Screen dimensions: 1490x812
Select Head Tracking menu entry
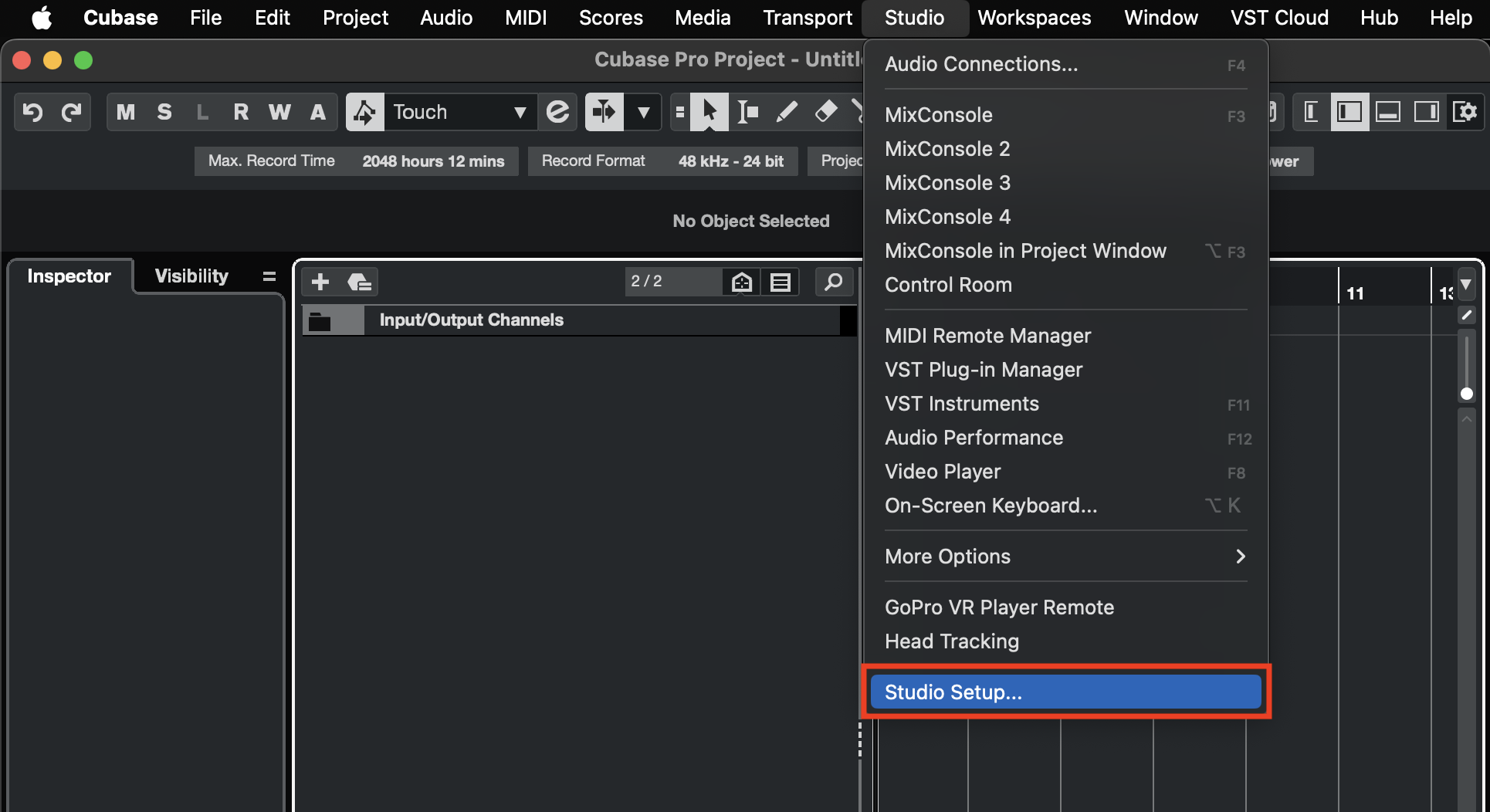[1065, 641]
